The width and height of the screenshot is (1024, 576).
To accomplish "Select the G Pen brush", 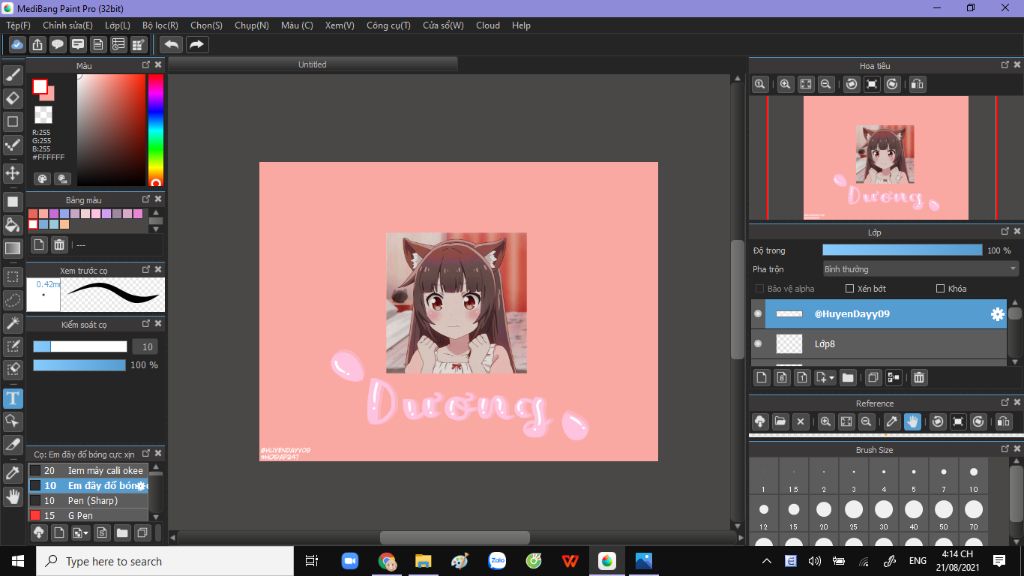I will (x=89, y=515).
